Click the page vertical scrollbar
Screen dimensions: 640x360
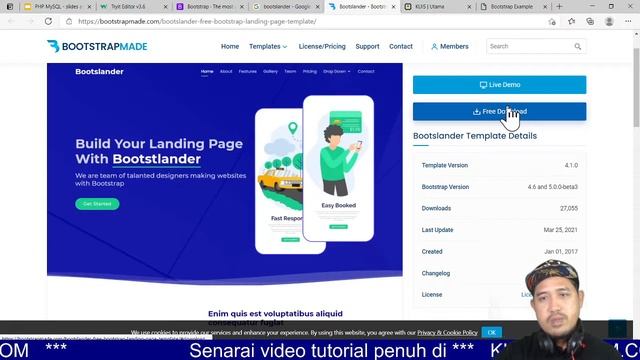(x=636, y=87)
